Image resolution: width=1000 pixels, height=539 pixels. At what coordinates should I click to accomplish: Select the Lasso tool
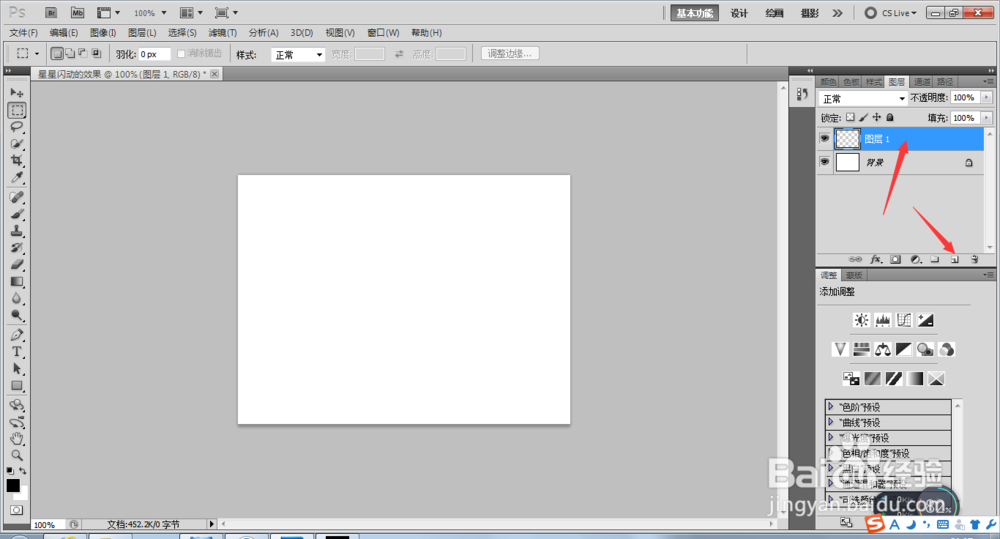point(17,127)
